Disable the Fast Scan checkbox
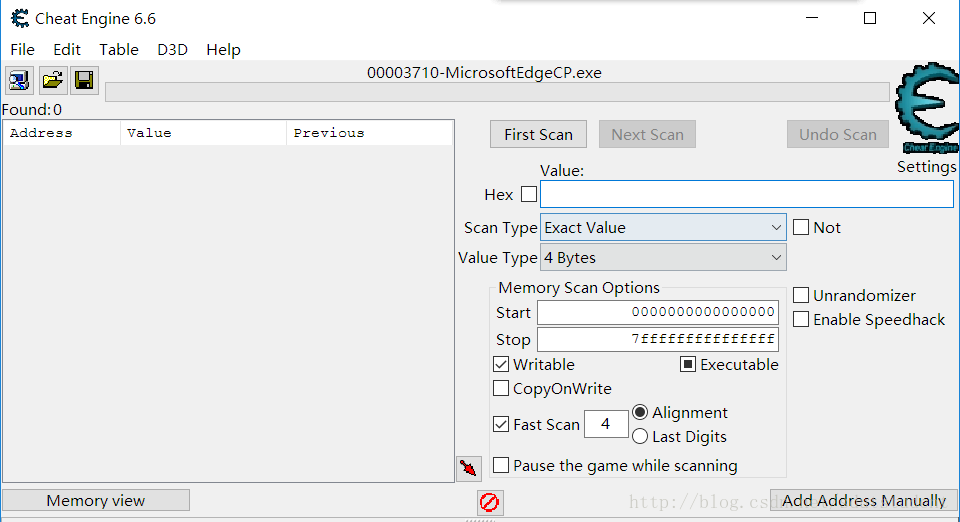The image size is (960, 522). [x=501, y=424]
